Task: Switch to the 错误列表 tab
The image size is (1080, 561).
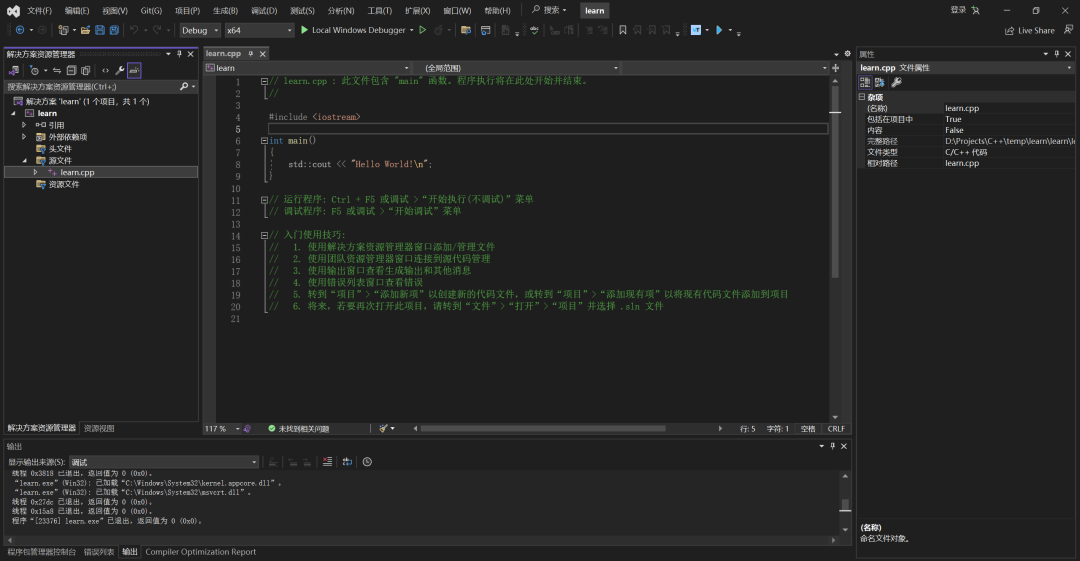Action: [98, 552]
